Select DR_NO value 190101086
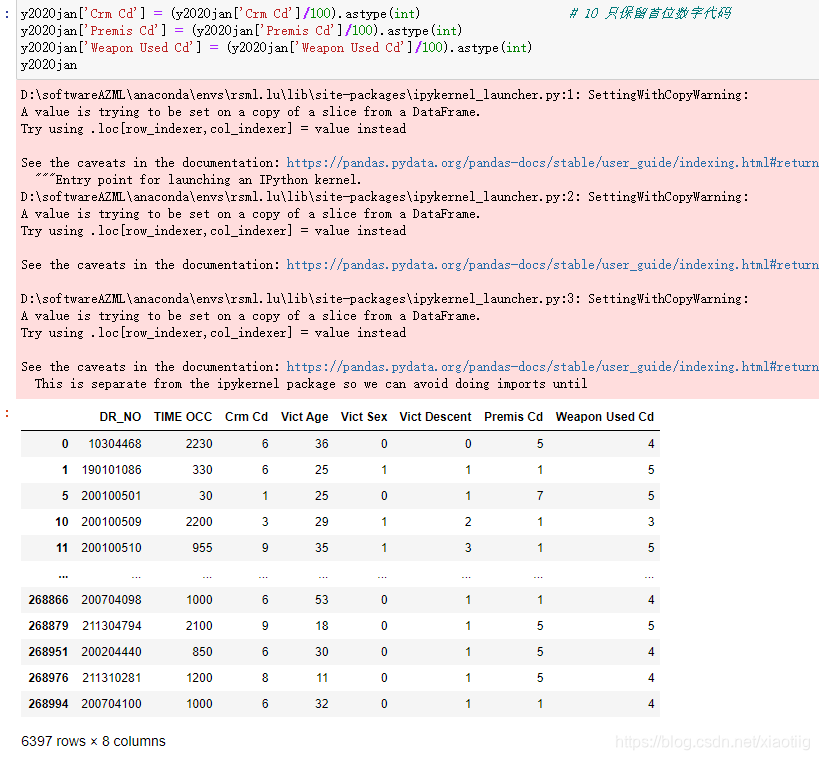819x760 pixels. (x=112, y=470)
